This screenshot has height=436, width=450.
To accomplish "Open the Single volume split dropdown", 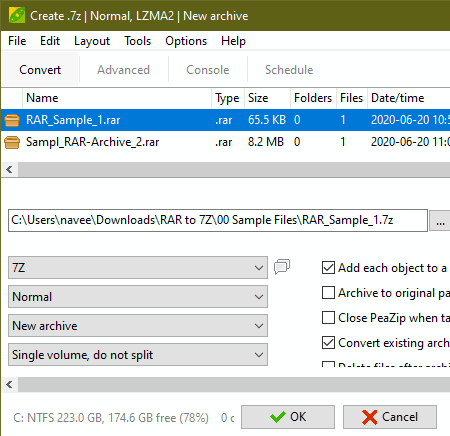I will 138,355.
